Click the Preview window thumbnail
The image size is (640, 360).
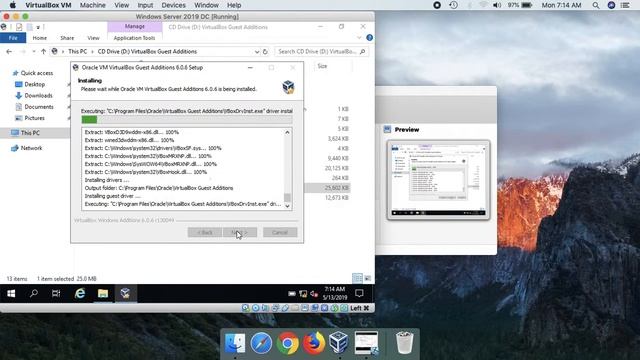[438, 180]
